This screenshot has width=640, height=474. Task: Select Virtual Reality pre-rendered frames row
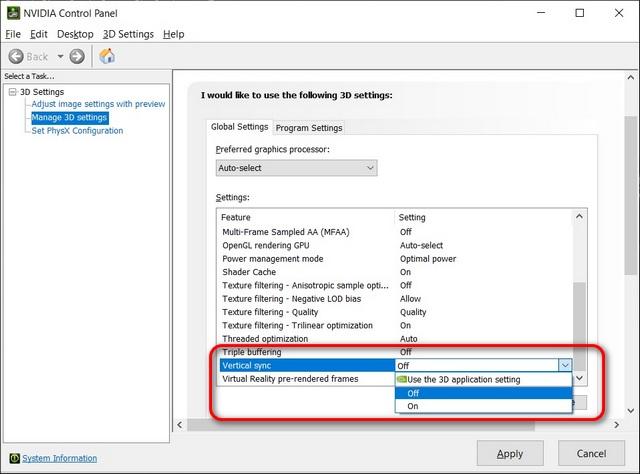tap(307, 379)
